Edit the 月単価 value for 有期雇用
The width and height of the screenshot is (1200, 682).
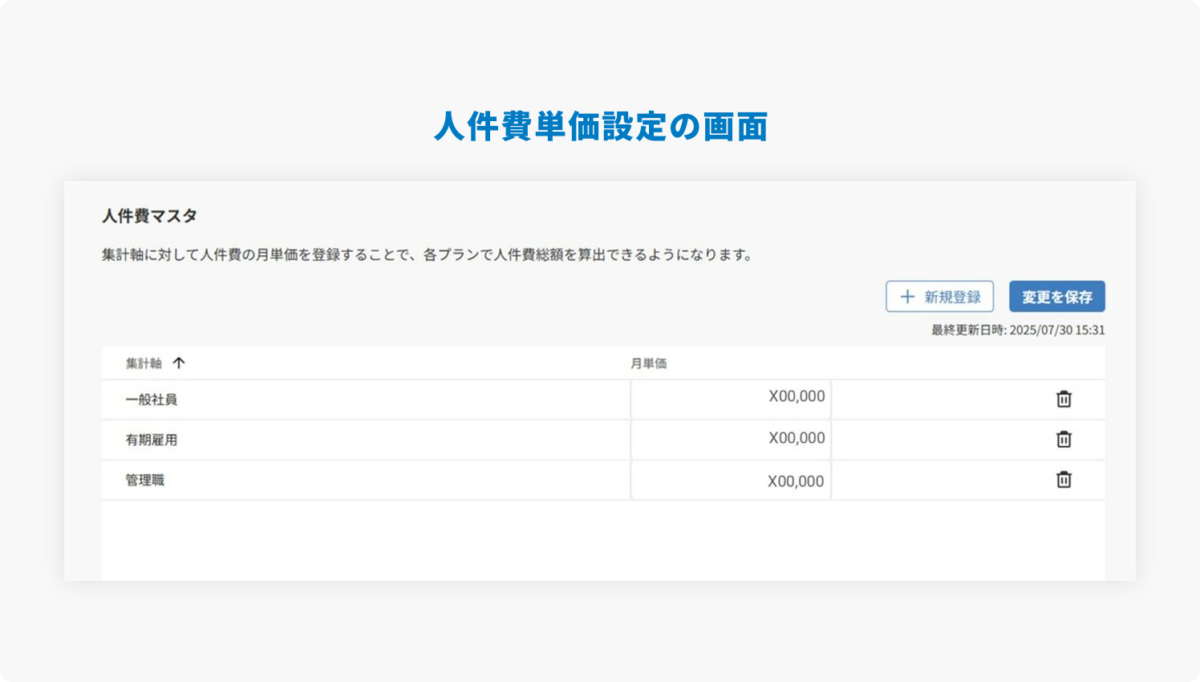(731, 439)
